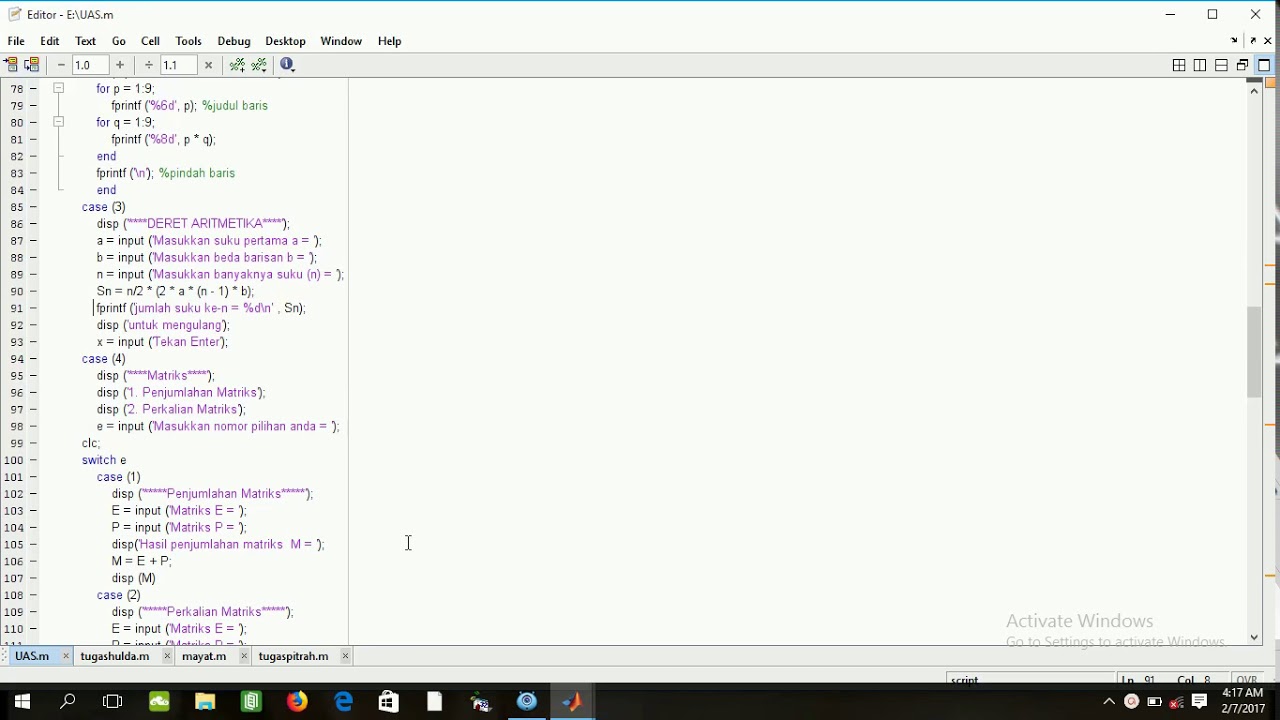Screen dimensions: 1280x720
Task: Click the MATLAB taskbar icon
Action: pos(572,702)
